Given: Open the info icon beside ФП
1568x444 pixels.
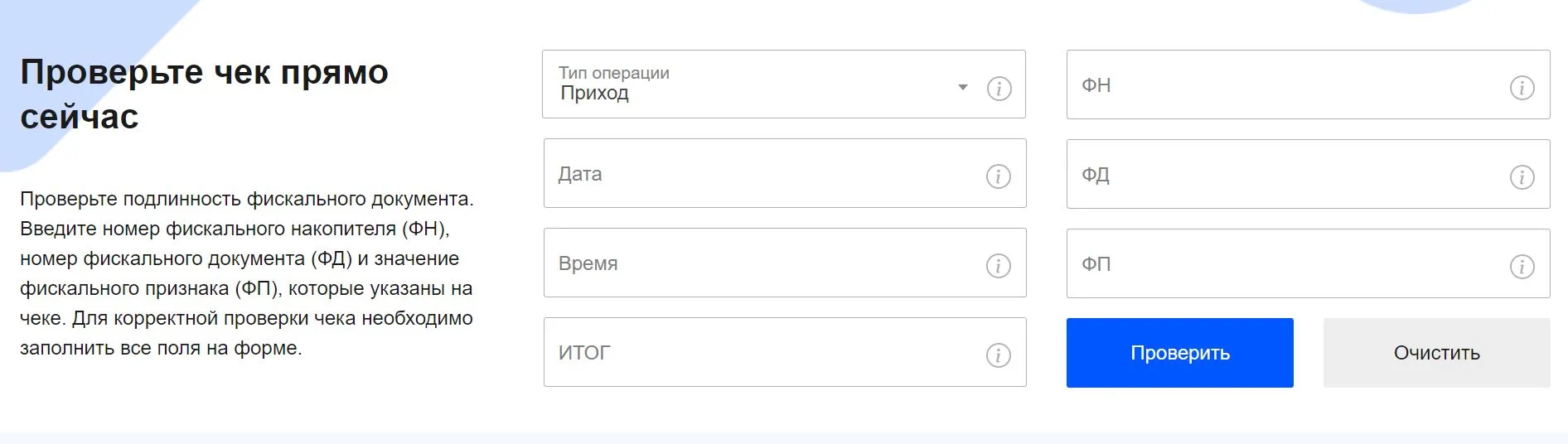Looking at the screenshot, I should point(1522,266).
